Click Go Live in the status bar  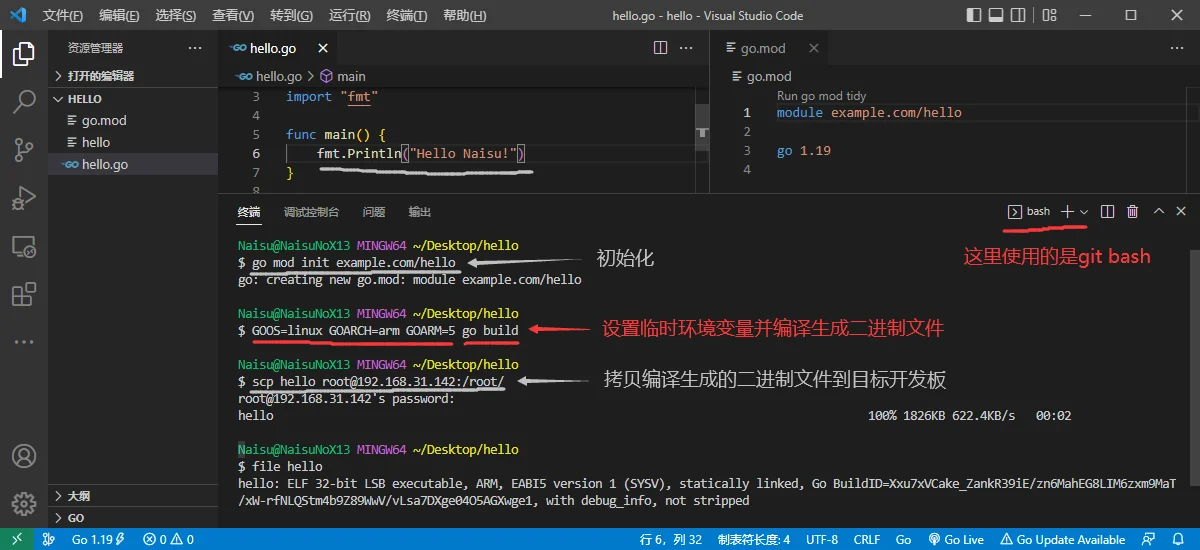click(956, 540)
